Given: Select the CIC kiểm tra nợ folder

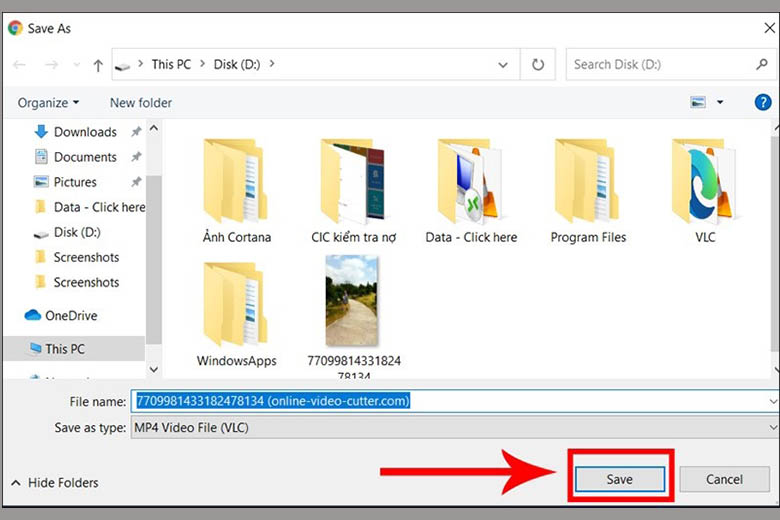Looking at the screenshot, I should 354,192.
